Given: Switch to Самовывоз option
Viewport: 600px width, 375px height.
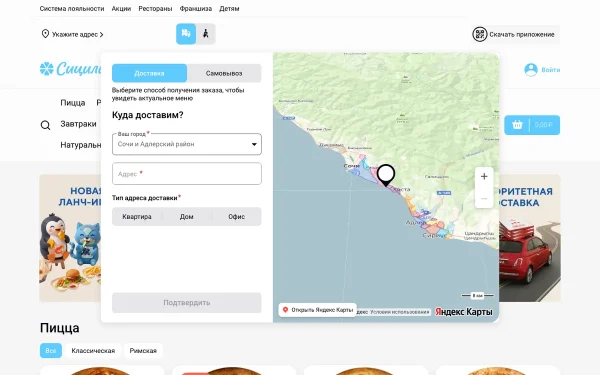Looking at the screenshot, I should point(224,73).
